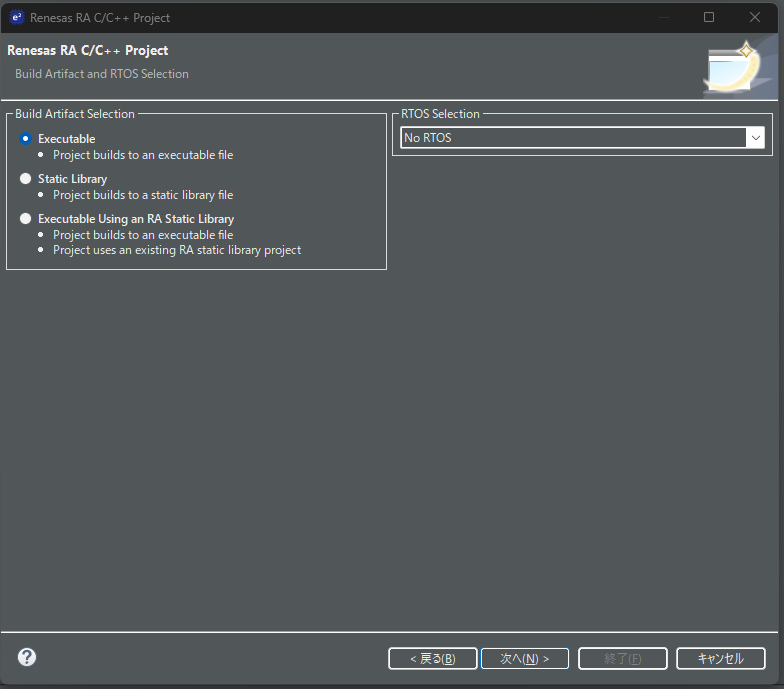Screen dimensions: 784x689
Task: Maximize the Renesas RA project dialog
Action: 708,18
